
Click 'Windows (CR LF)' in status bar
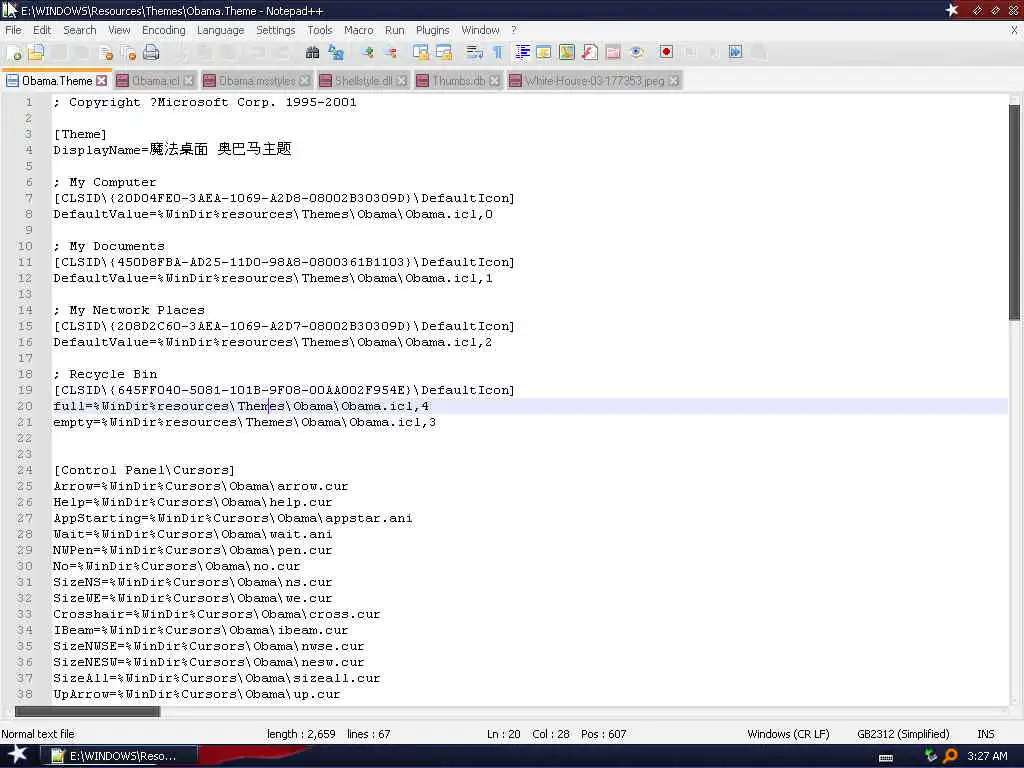[788, 734]
